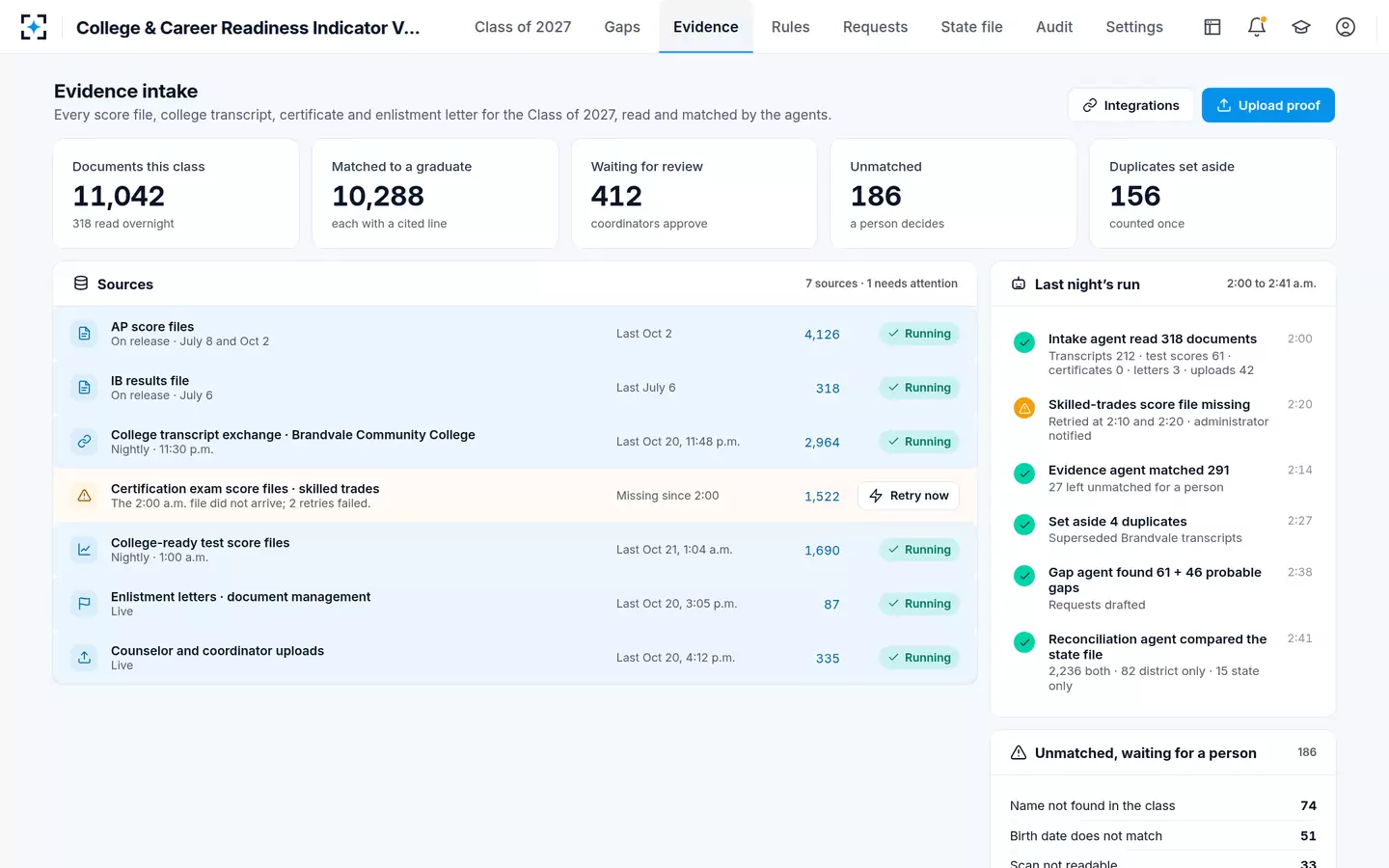Screen dimensions: 1389x868
Task: Click the orange warning icon for Skilled-trades score file missing
Action: click(1024, 408)
